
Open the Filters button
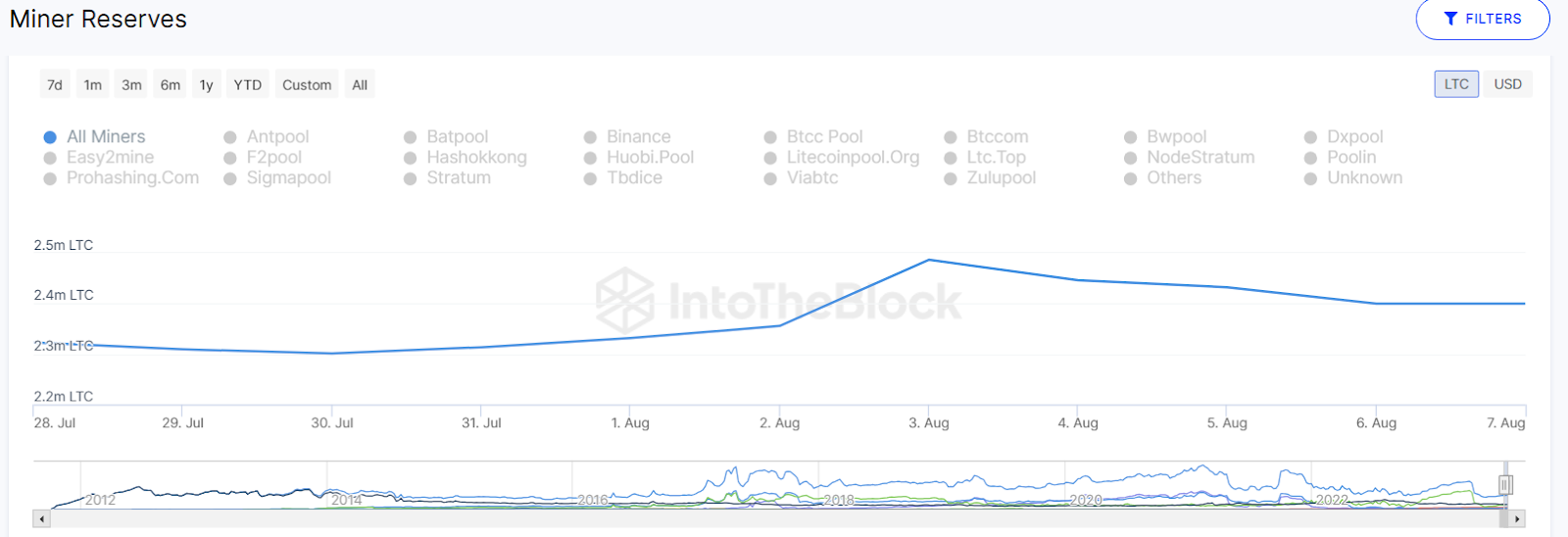1482,19
